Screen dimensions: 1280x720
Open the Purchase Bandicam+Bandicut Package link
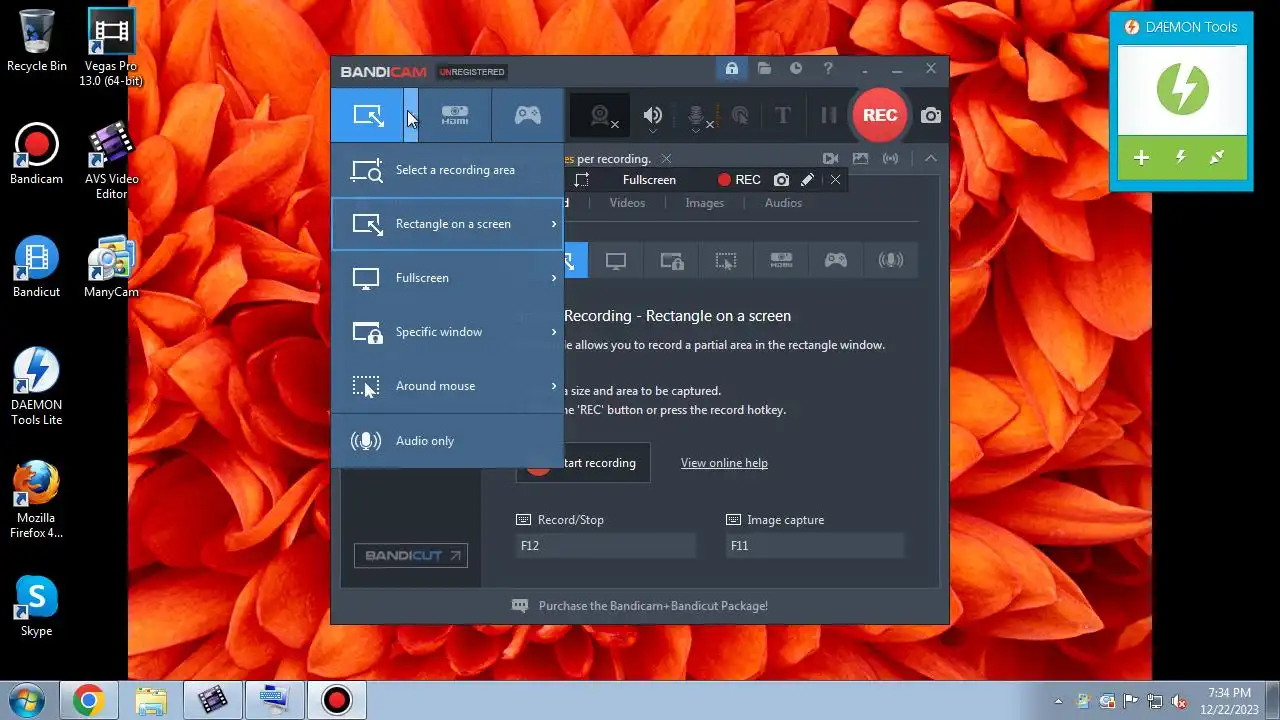tap(653, 606)
